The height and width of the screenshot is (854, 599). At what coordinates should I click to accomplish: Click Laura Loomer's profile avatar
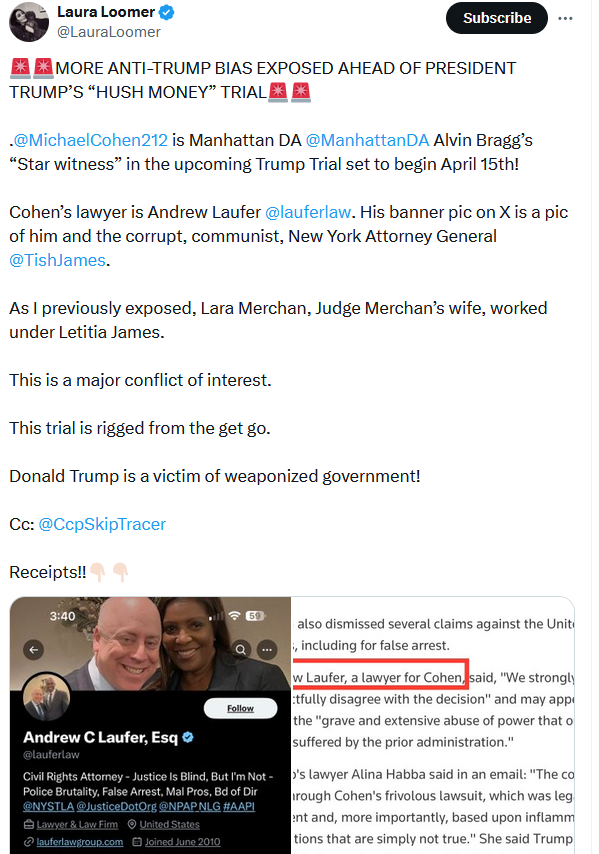[x=29, y=22]
